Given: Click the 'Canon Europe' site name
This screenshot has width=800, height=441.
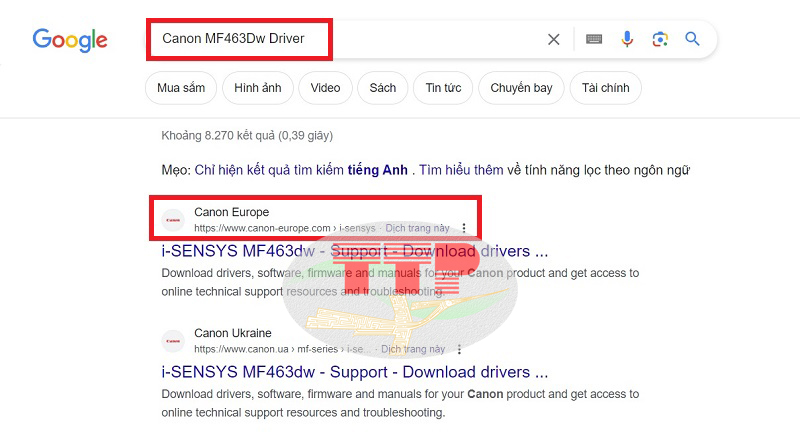Looking at the screenshot, I should pyautogui.click(x=231, y=212).
